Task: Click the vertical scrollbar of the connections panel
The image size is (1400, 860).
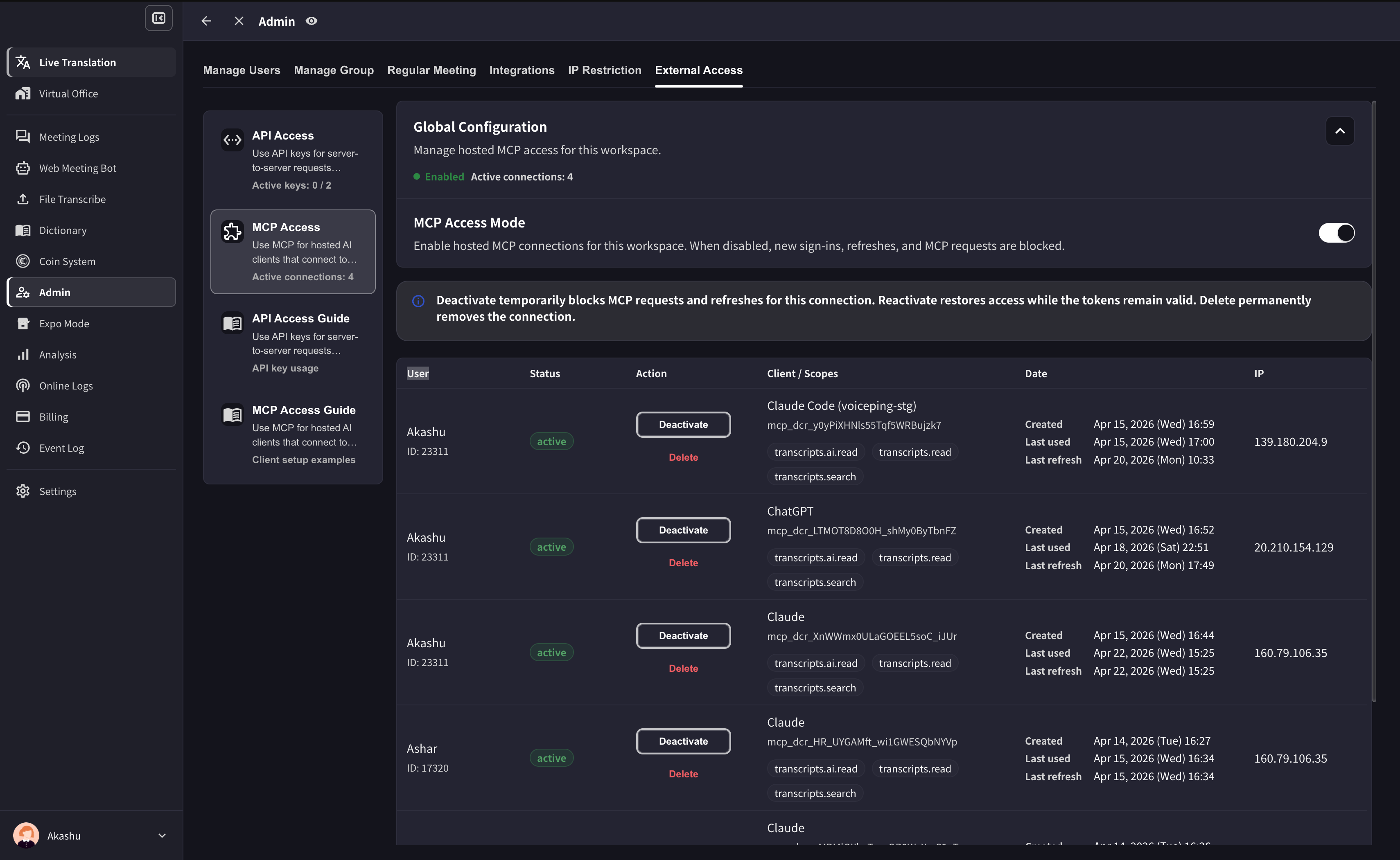Action: pos(1374,401)
